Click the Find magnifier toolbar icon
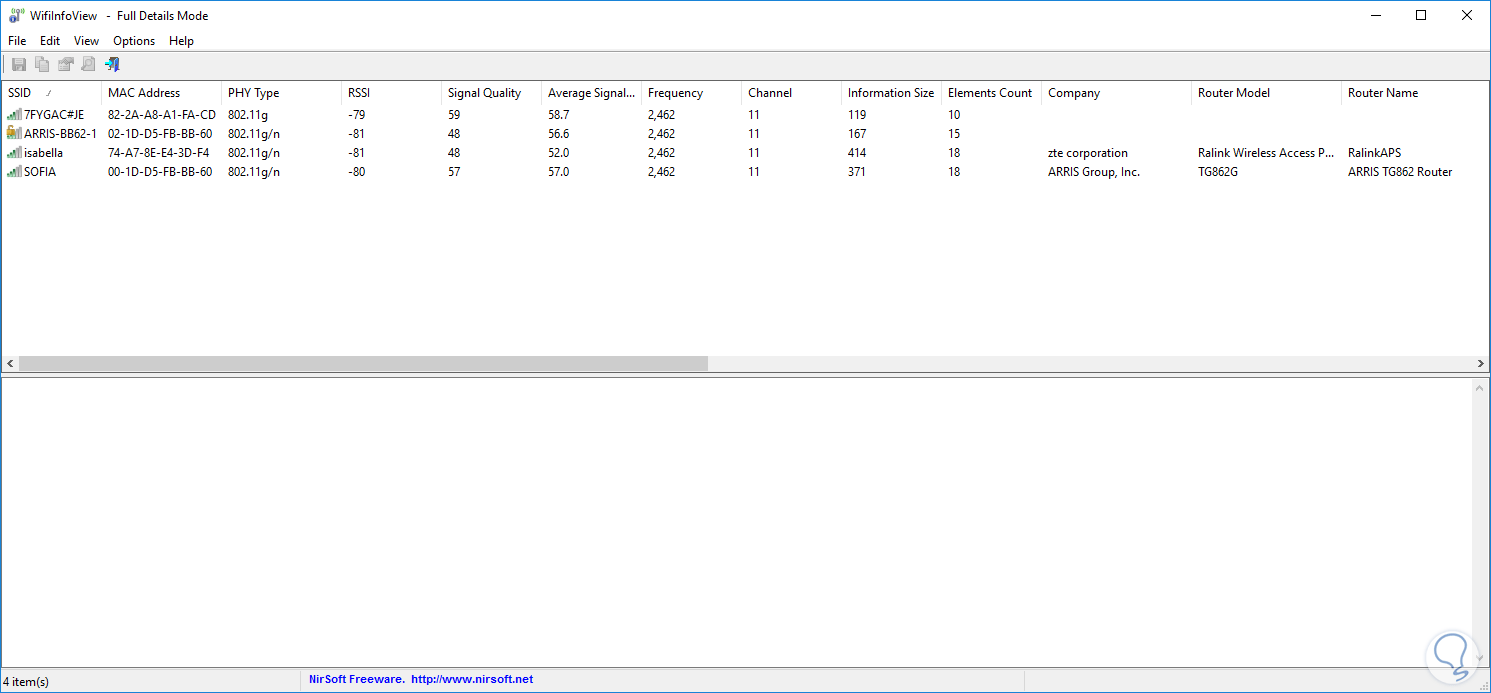1491x693 pixels. 88,65
